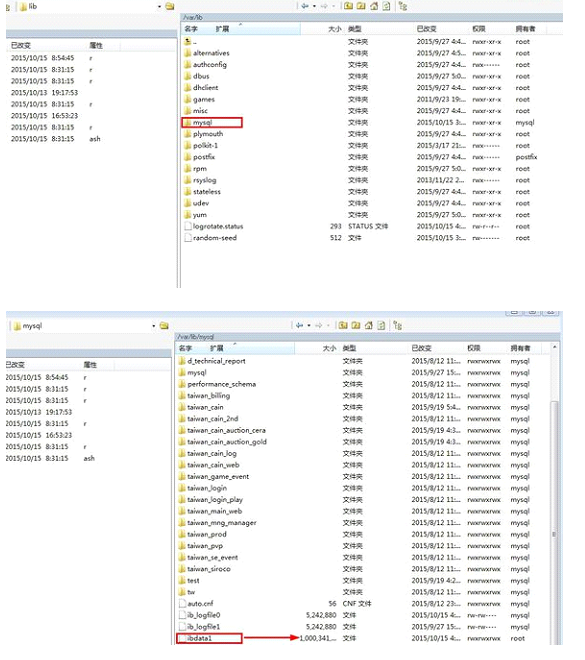Expand the mysql directory dropdown in the lower window
This screenshot has height=660, width=585.
point(154,326)
